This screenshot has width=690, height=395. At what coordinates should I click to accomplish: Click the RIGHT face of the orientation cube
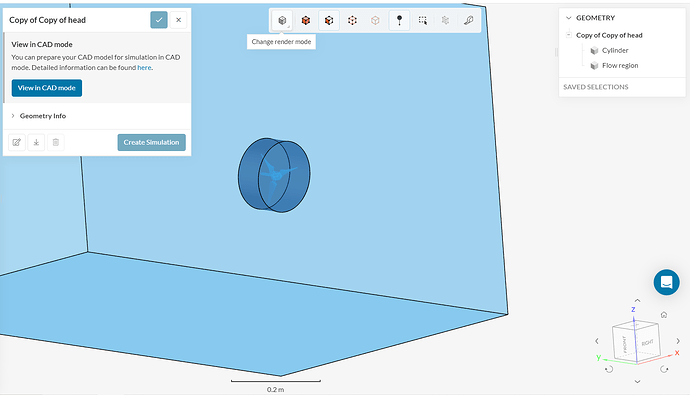click(648, 343)
